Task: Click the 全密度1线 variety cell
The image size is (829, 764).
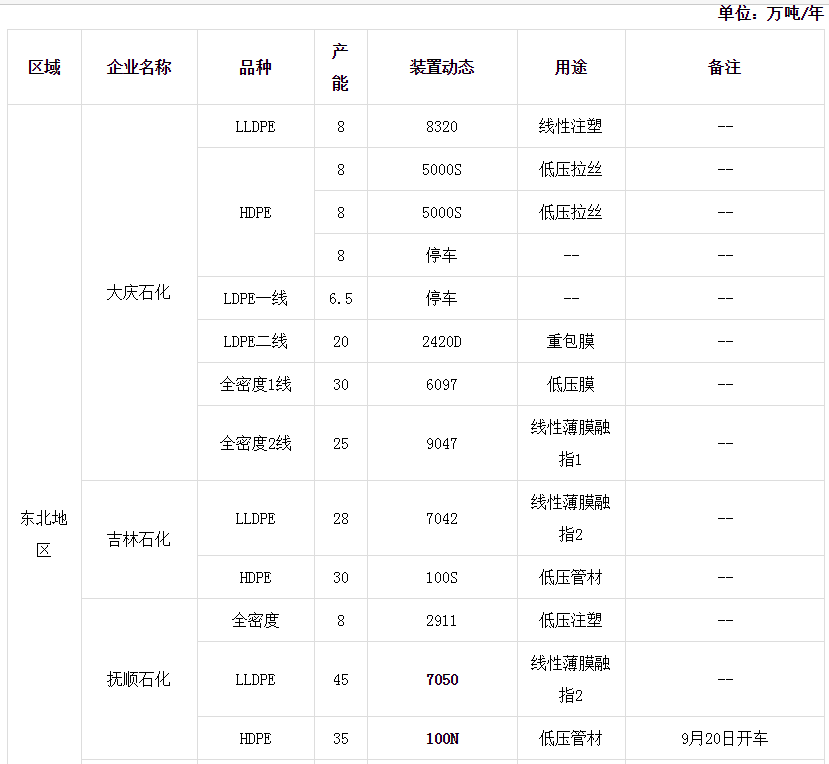Action: 255,384
